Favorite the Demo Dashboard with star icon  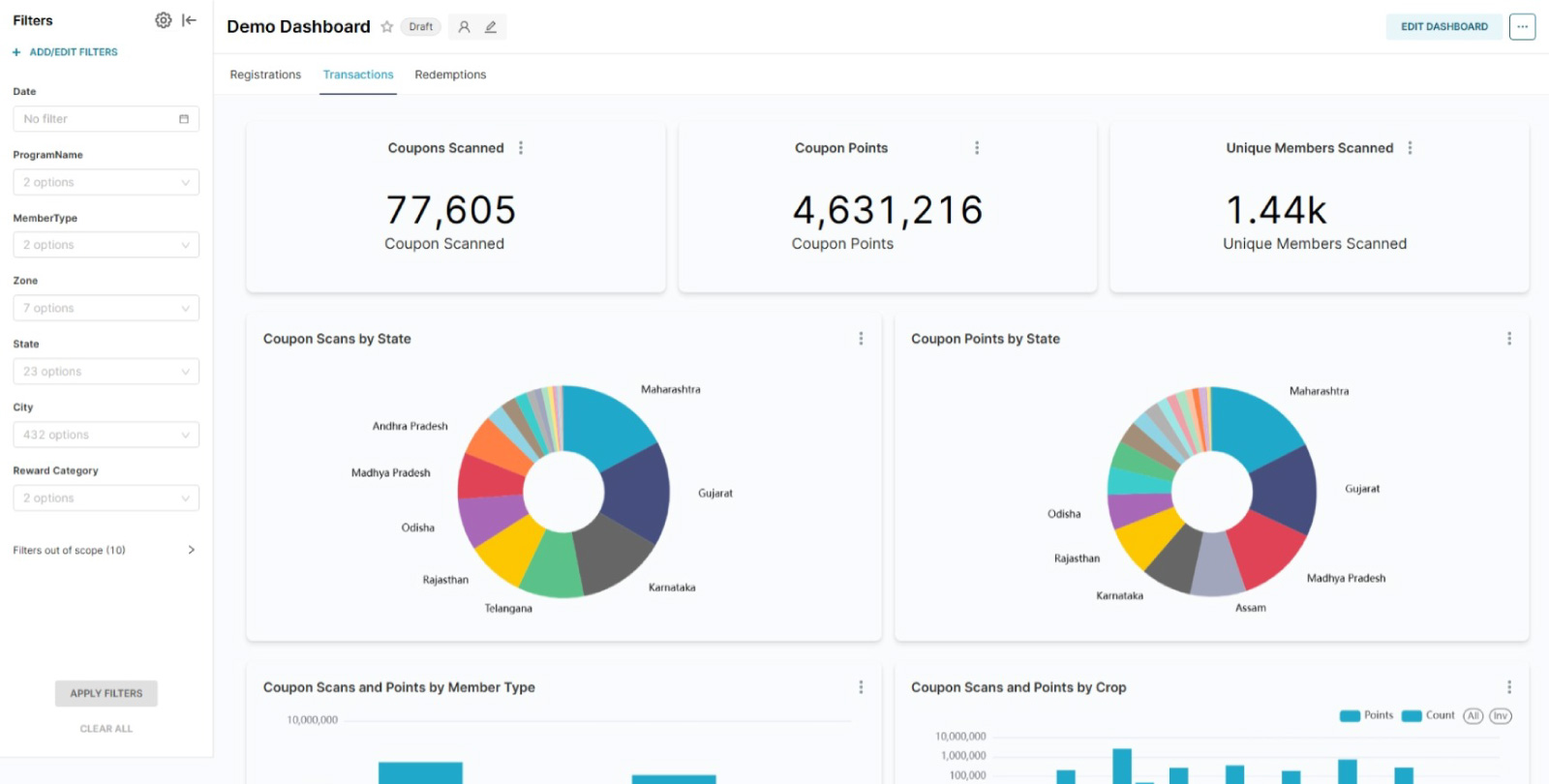[x=387, y=27]
